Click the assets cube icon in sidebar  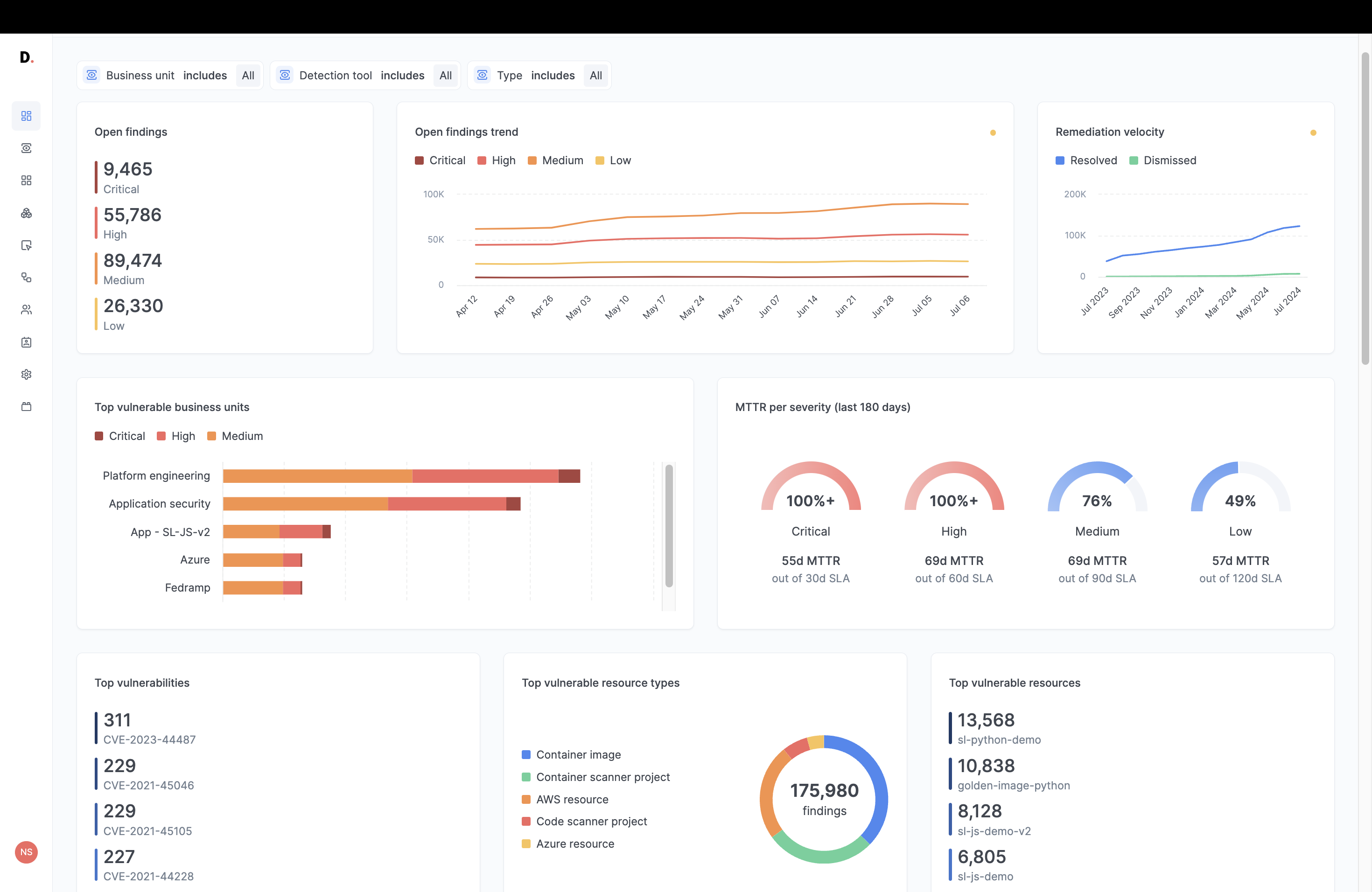click(26, 213)
